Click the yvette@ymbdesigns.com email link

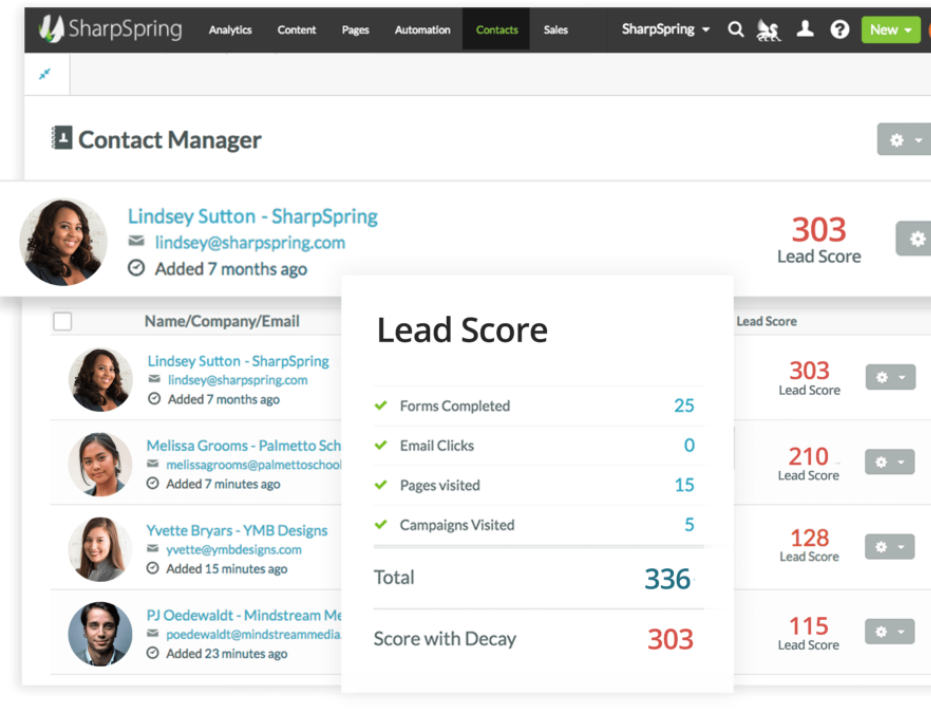(x=234, y=549)
